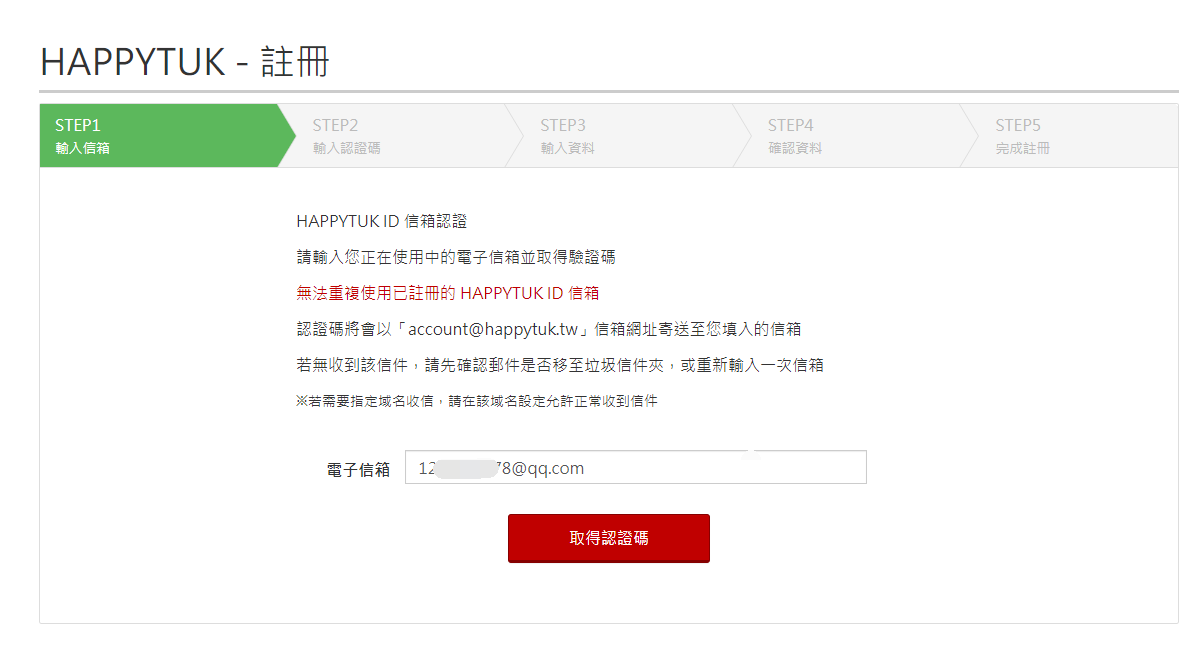Click the red 無法重複使用已註冊 warning text
This screenshot has width=1195, height=647.
[447, 293]
